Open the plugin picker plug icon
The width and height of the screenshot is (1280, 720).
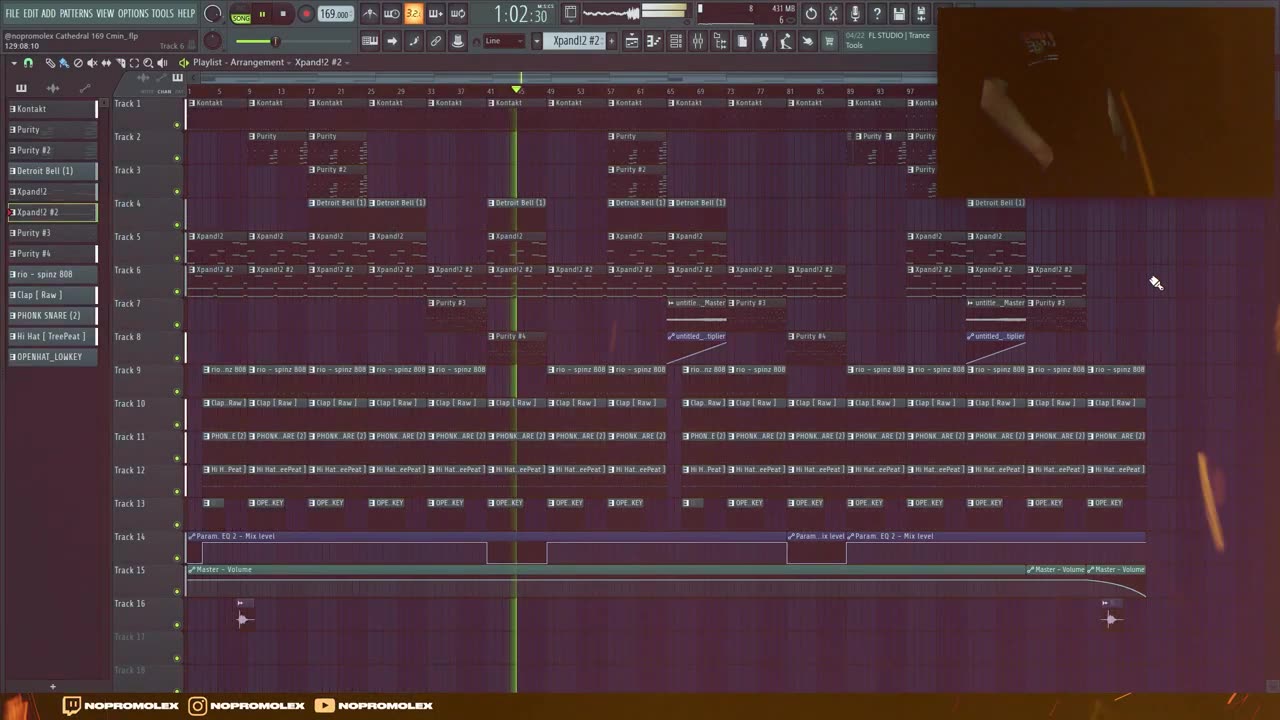coord(764,41)
